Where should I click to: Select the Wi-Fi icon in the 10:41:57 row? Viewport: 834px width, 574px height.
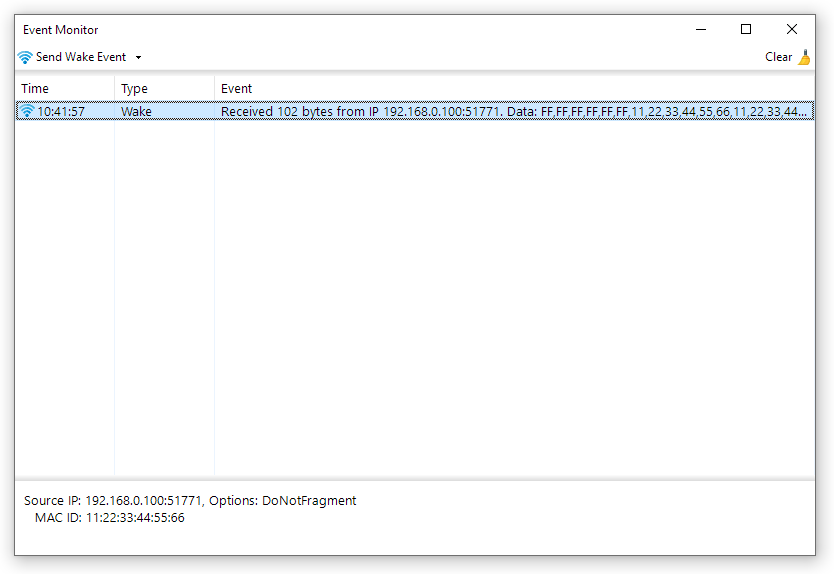pyautogui.click(x=27, y=112)
